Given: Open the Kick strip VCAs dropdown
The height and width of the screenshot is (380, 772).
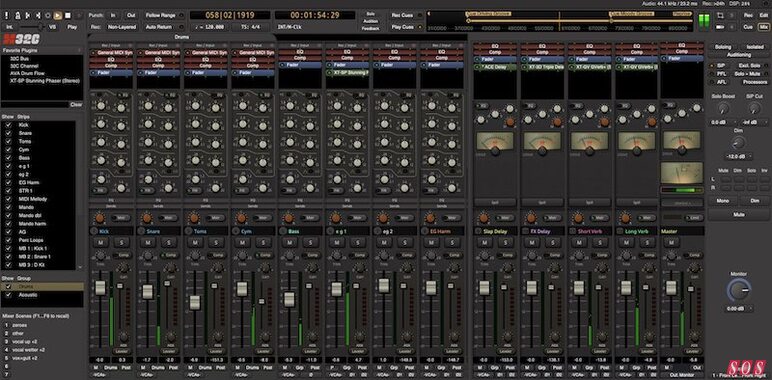Looking at the screenshot, I should (x=100, y=375).
